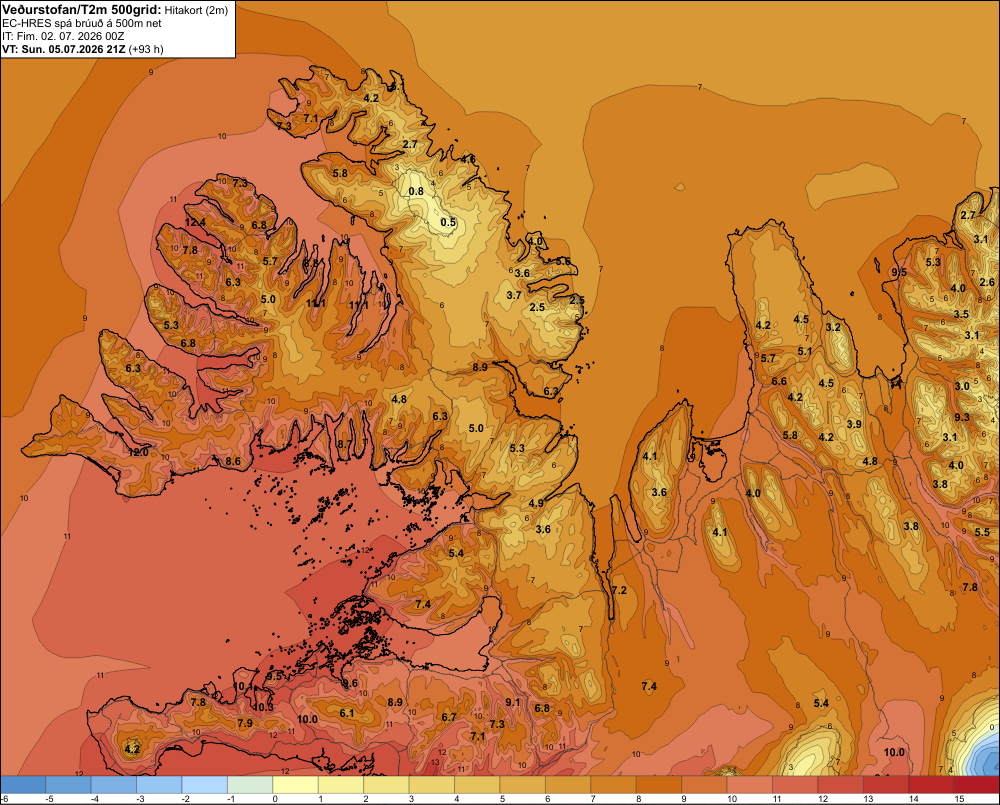Pick the darkest red swatch between 14 and 15
1000x805 pixels.
click(x=931, y=784)
